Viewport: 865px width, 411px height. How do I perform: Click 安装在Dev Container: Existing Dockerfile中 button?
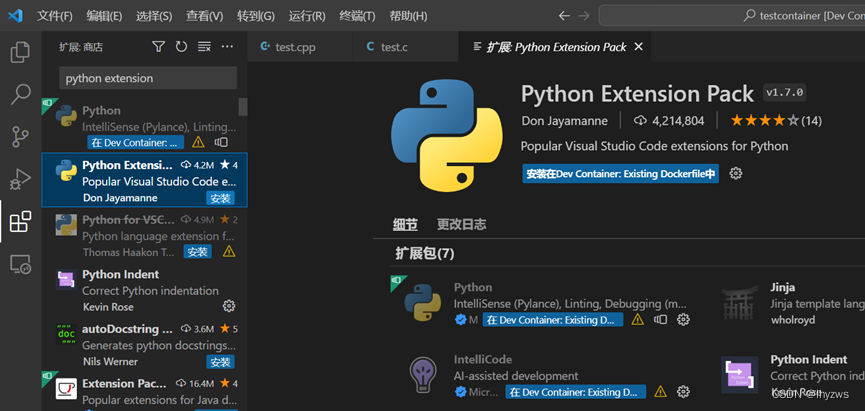click(621, 174)
